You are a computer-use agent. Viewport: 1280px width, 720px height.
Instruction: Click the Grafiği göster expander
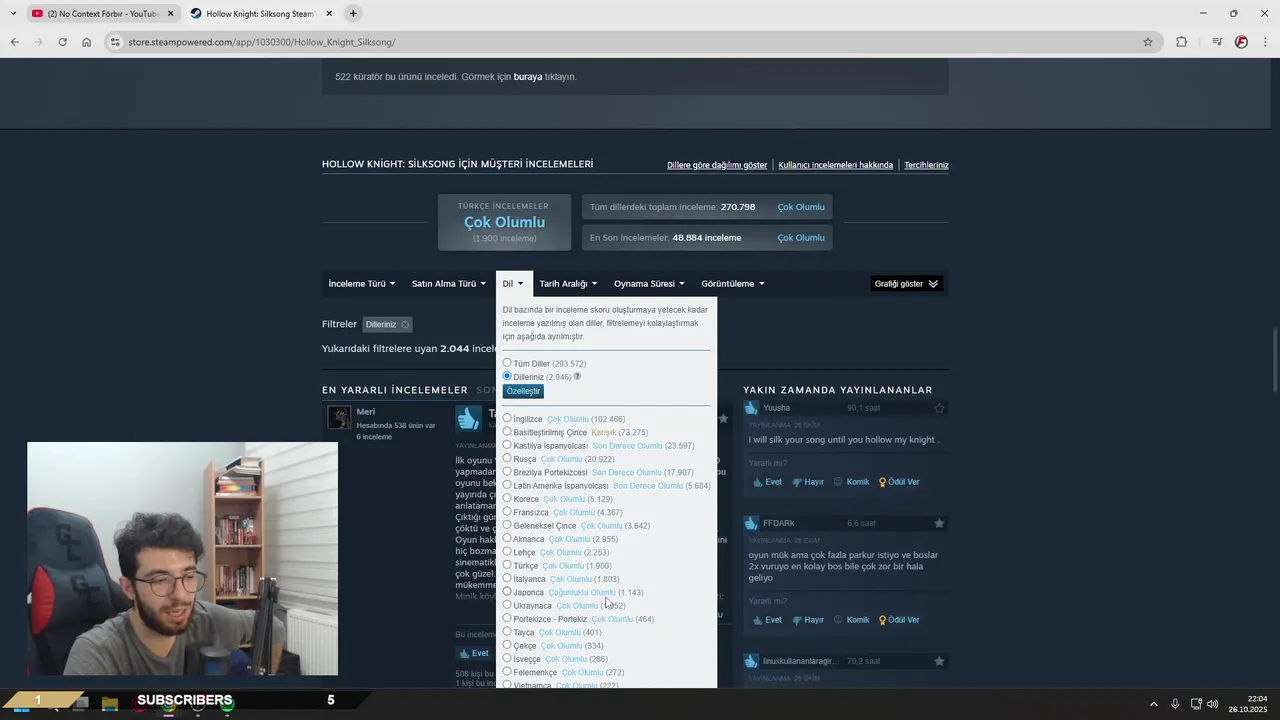coord(907,284)
